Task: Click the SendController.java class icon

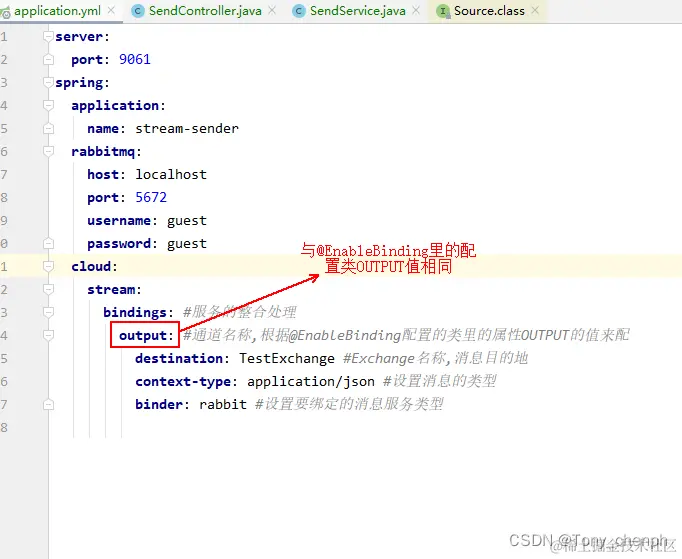Action: coord(138,11)
